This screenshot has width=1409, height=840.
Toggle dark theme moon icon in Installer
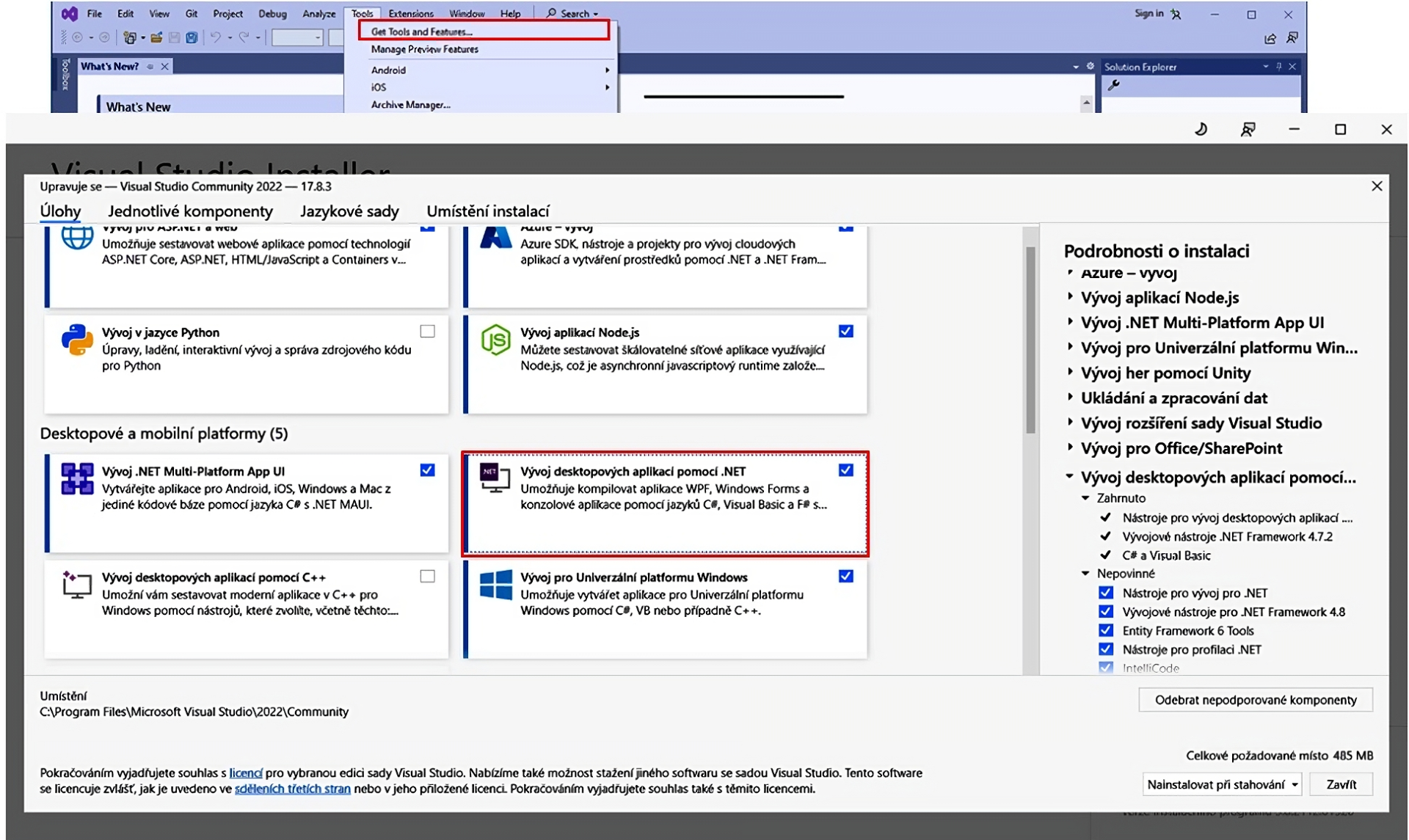[1201, 129]
